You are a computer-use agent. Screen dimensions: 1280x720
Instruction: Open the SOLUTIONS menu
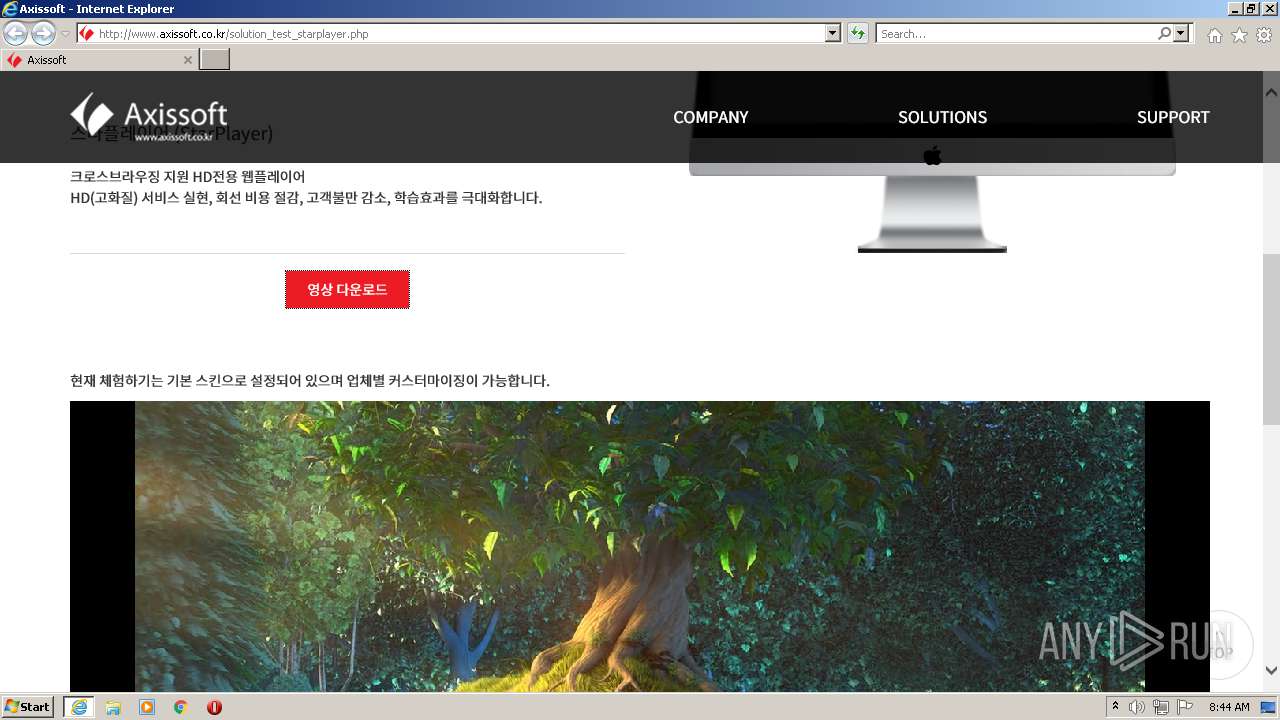tap(942, 117)
